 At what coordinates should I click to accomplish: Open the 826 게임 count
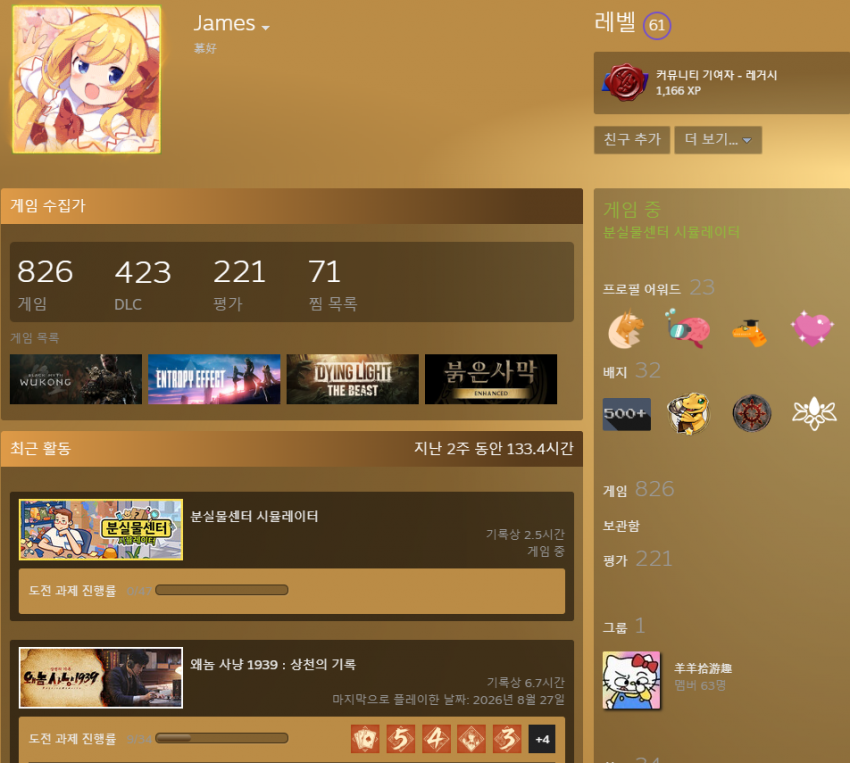click(x=45, y=285)
